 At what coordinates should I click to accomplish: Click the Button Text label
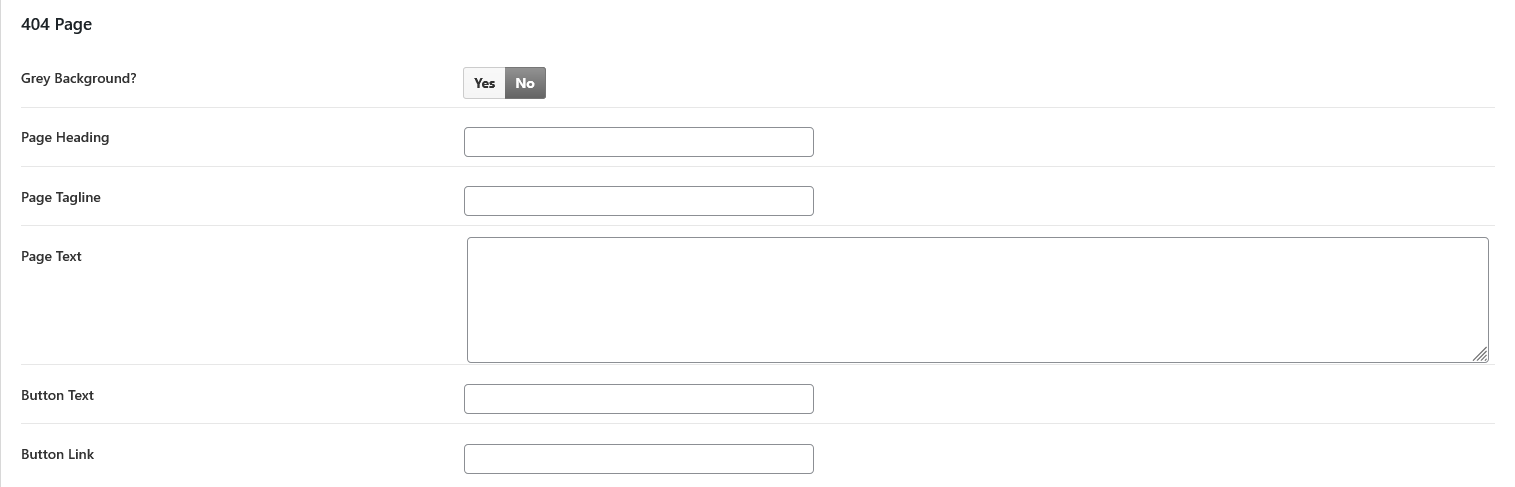(x=57, y=395)
